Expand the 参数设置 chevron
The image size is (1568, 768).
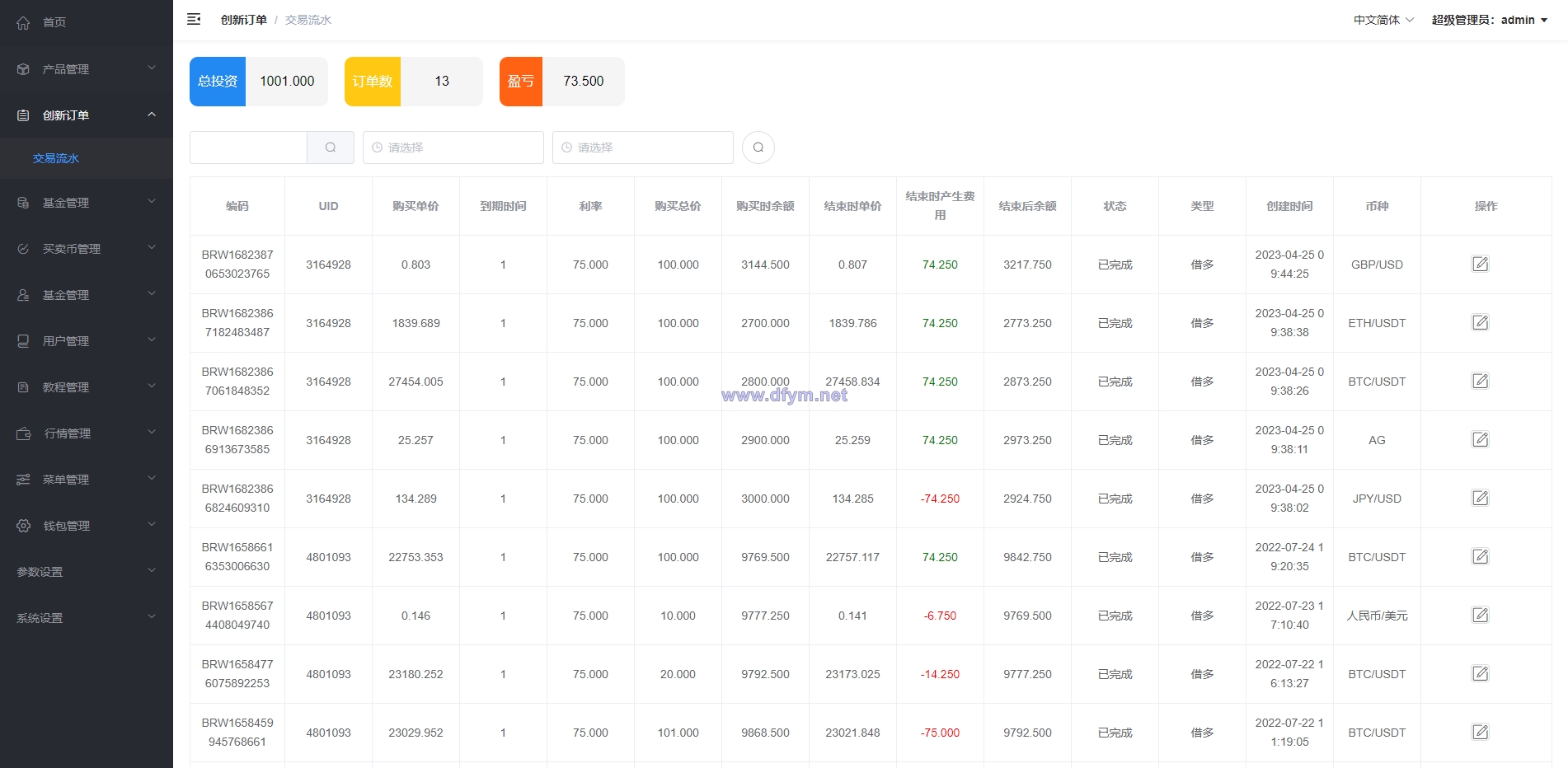152,571
